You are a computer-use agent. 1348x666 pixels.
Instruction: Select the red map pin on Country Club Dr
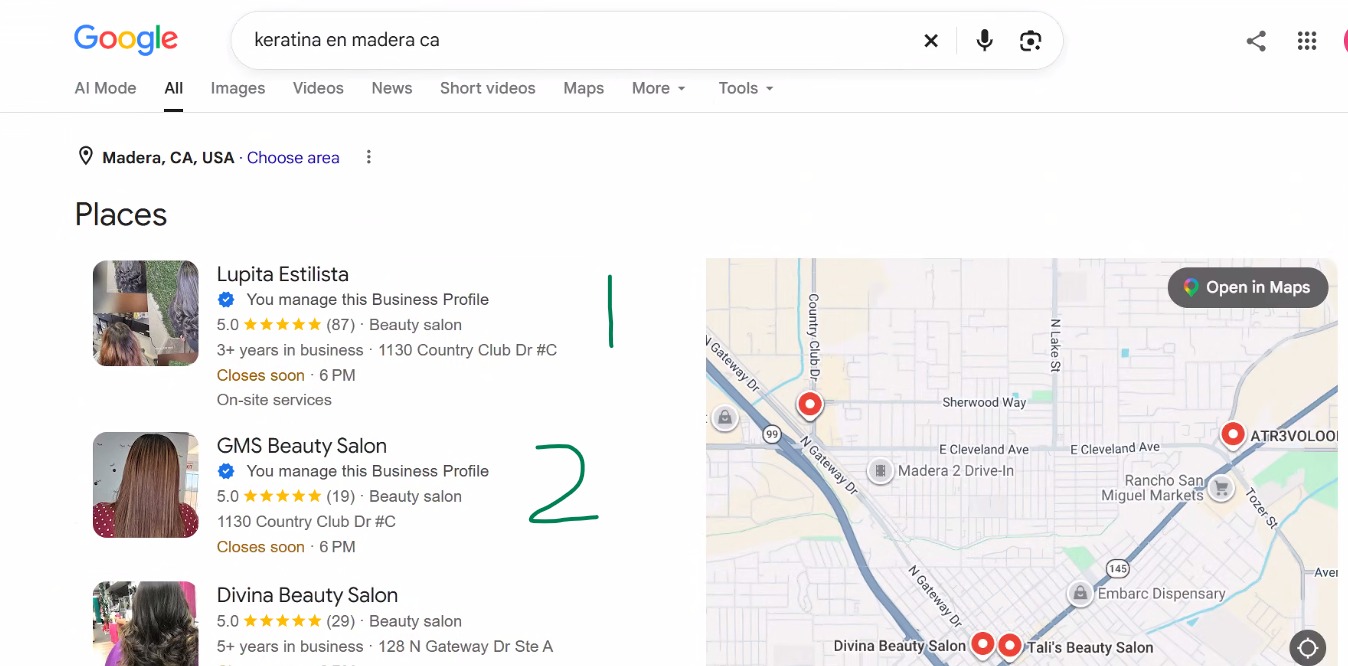click(x=809, y=405)
